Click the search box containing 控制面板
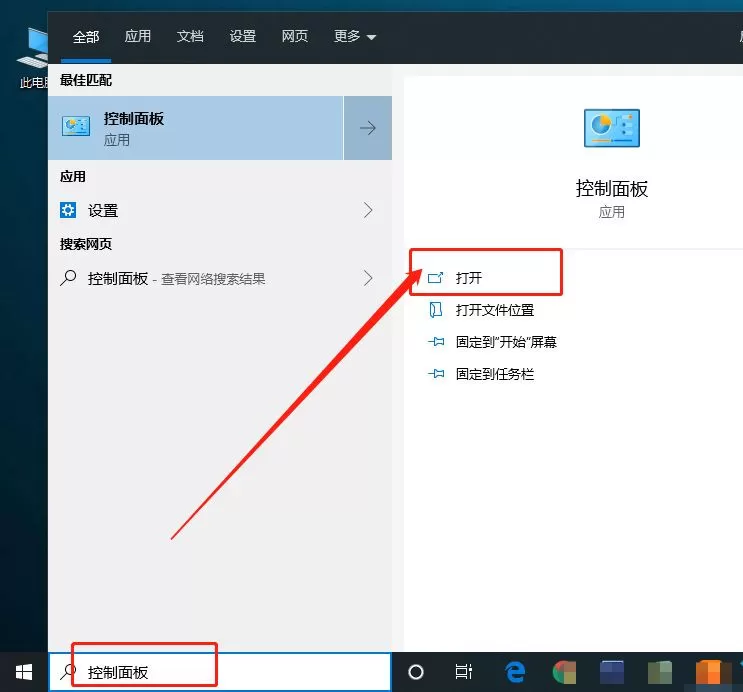 (220, 672)
